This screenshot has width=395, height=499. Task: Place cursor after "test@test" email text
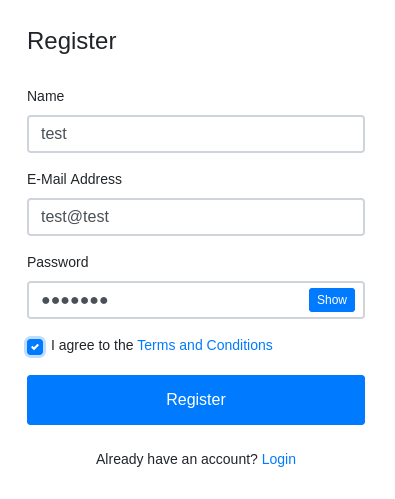click(x=109, y=217)
